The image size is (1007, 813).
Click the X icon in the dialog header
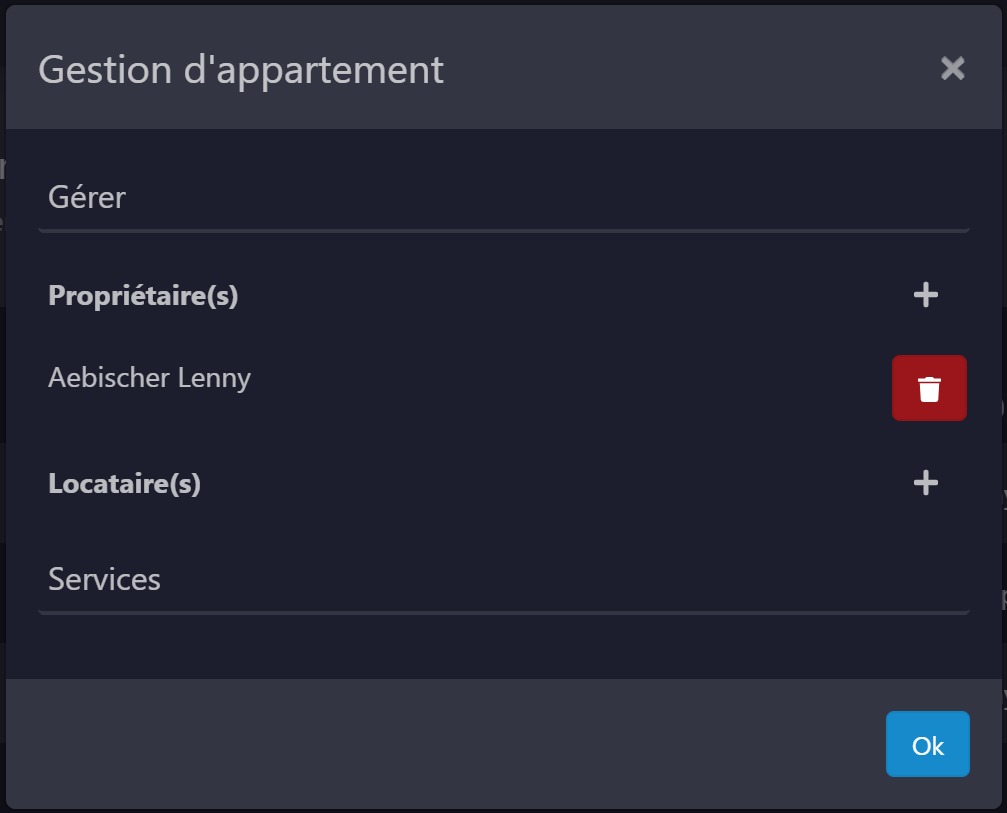952,69
